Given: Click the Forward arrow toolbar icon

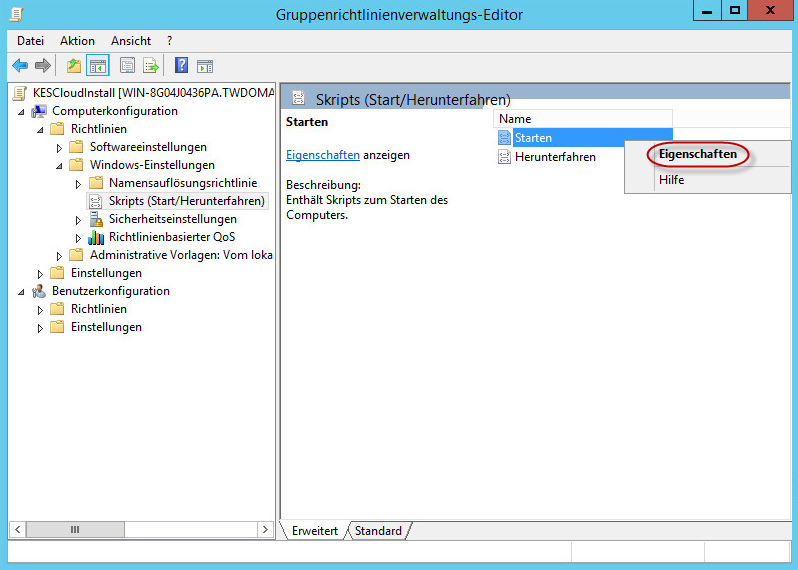Looking at the screenshot, I should pyautogui.click(x=43, y=65).
